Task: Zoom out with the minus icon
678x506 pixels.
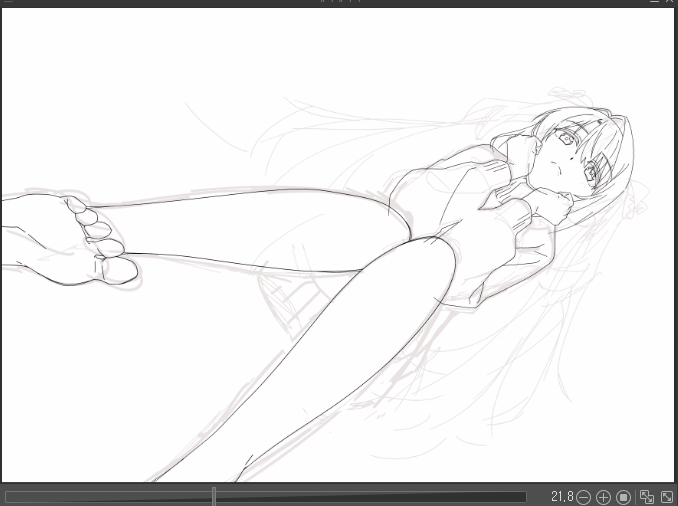Action: [583, 496]
